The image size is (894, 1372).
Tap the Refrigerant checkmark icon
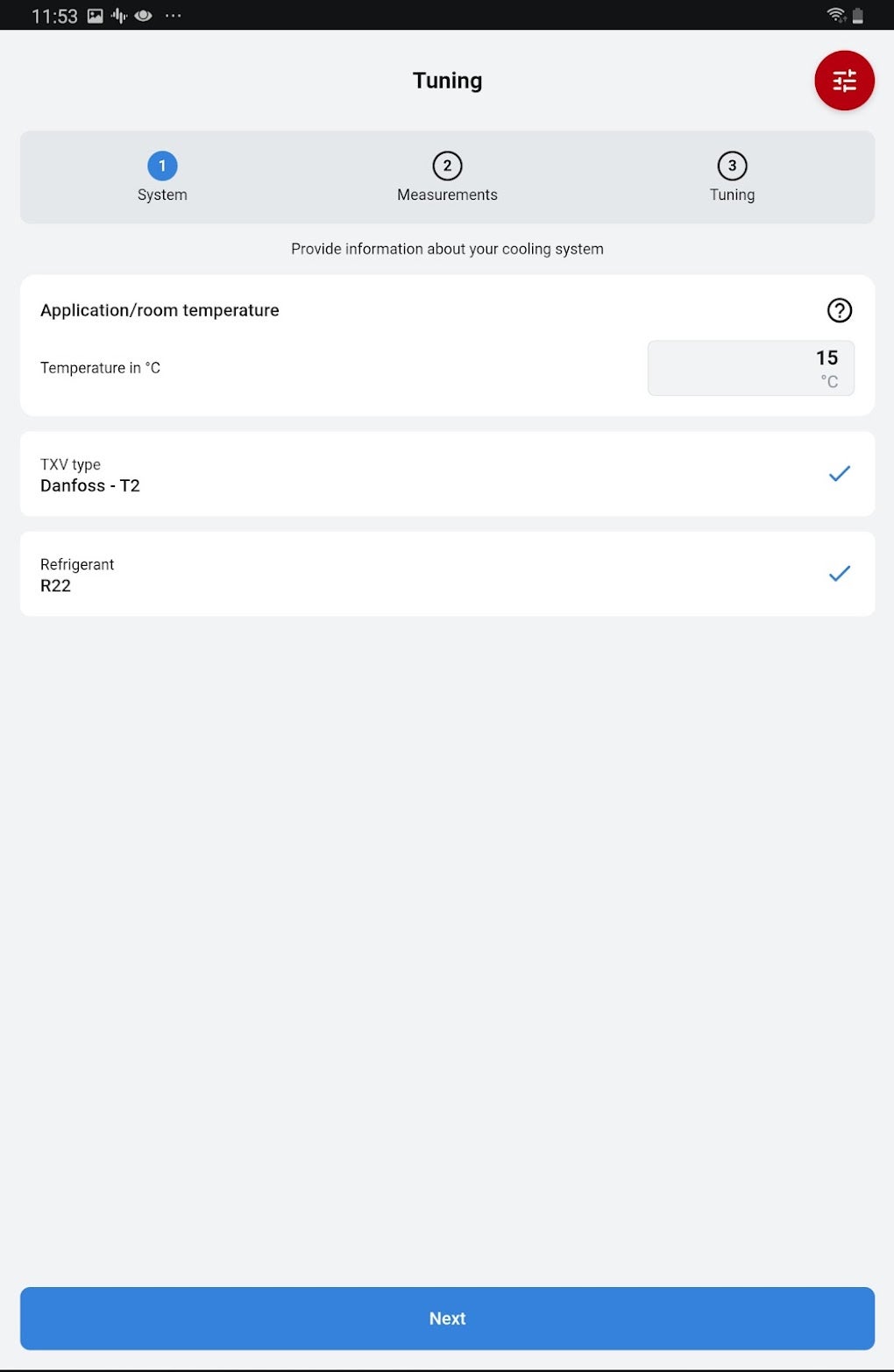(839, 574)
